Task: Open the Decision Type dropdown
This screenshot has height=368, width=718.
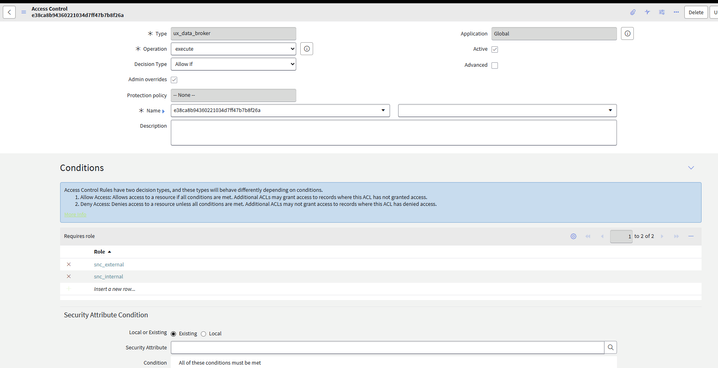Action: [234, 64]
